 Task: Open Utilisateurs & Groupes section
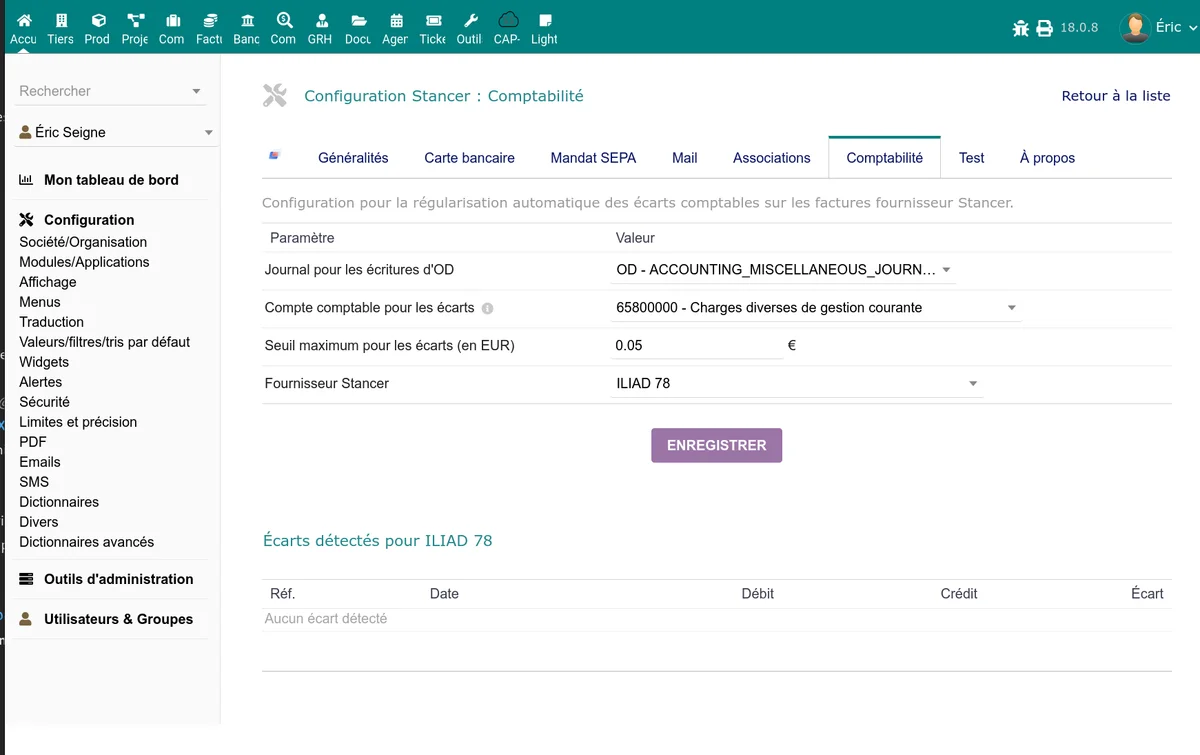pyautogui.click(x=118, y=619)
